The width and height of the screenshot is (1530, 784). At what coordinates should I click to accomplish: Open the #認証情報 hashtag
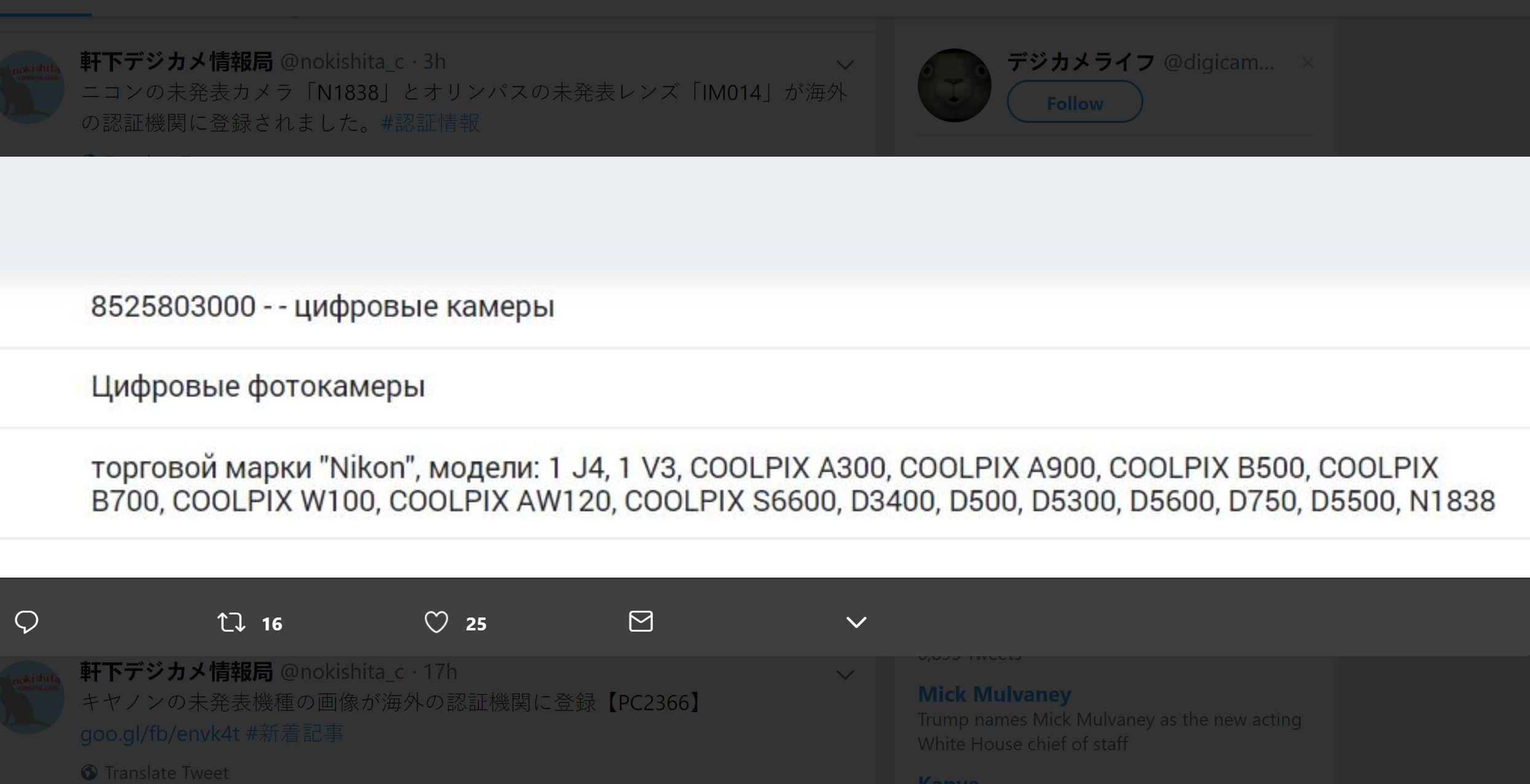(x=430, y=123)
